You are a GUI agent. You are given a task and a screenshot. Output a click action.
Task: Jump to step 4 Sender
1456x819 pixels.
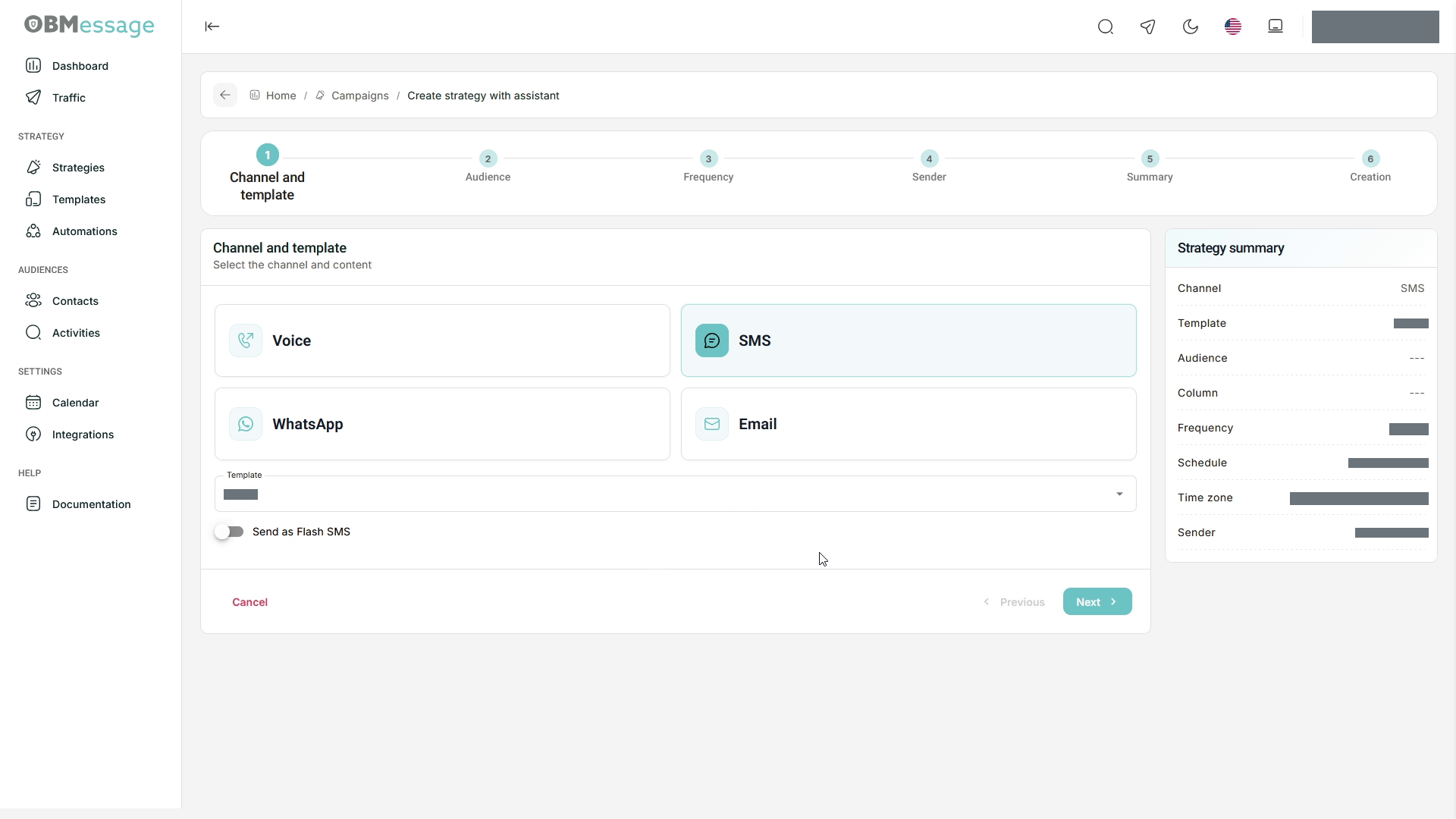coord(929,166)
